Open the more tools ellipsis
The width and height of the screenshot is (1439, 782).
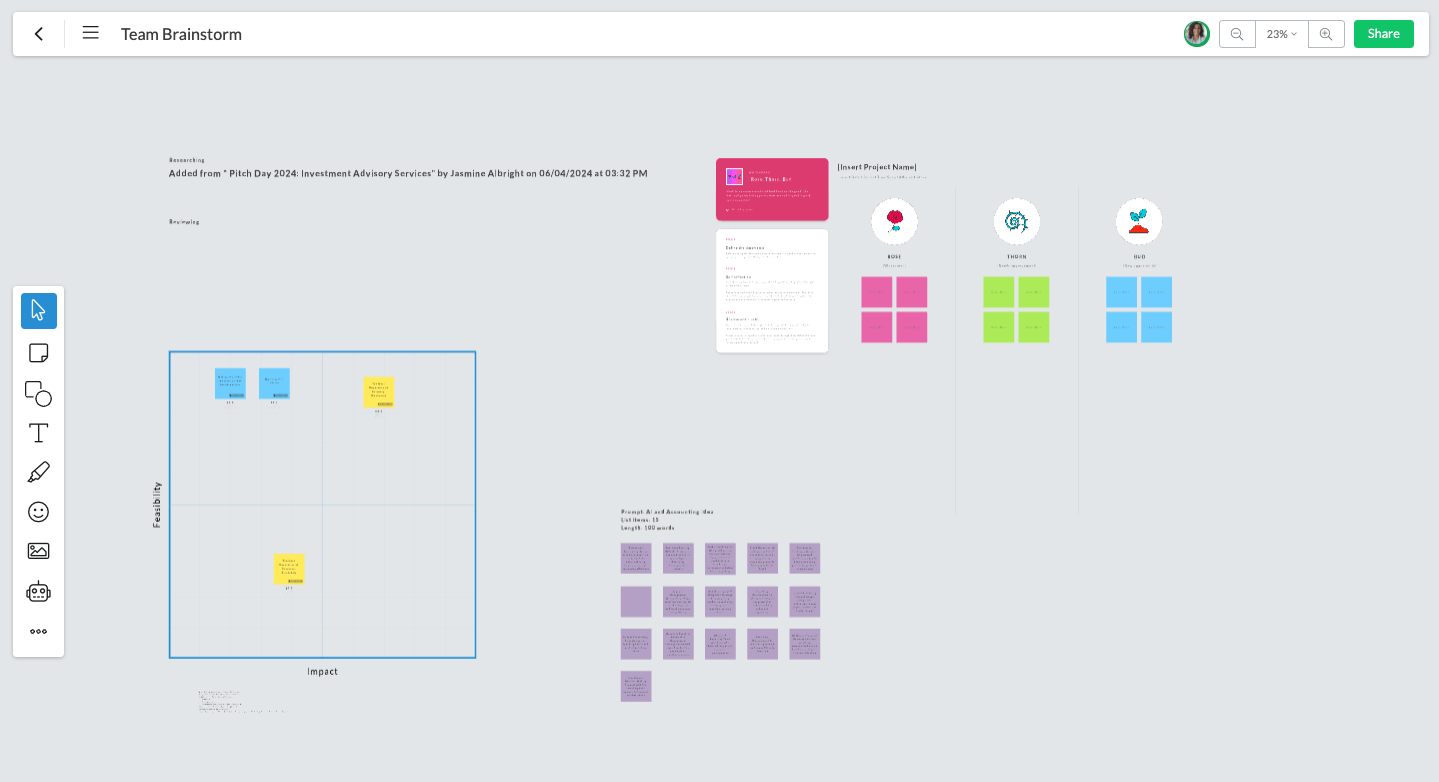(x=39, y=632)
